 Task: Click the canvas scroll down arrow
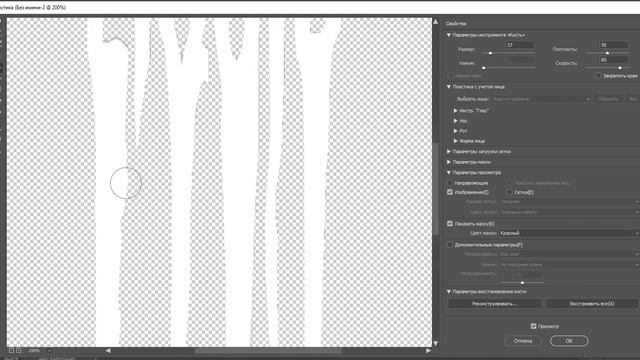[436, 343]
